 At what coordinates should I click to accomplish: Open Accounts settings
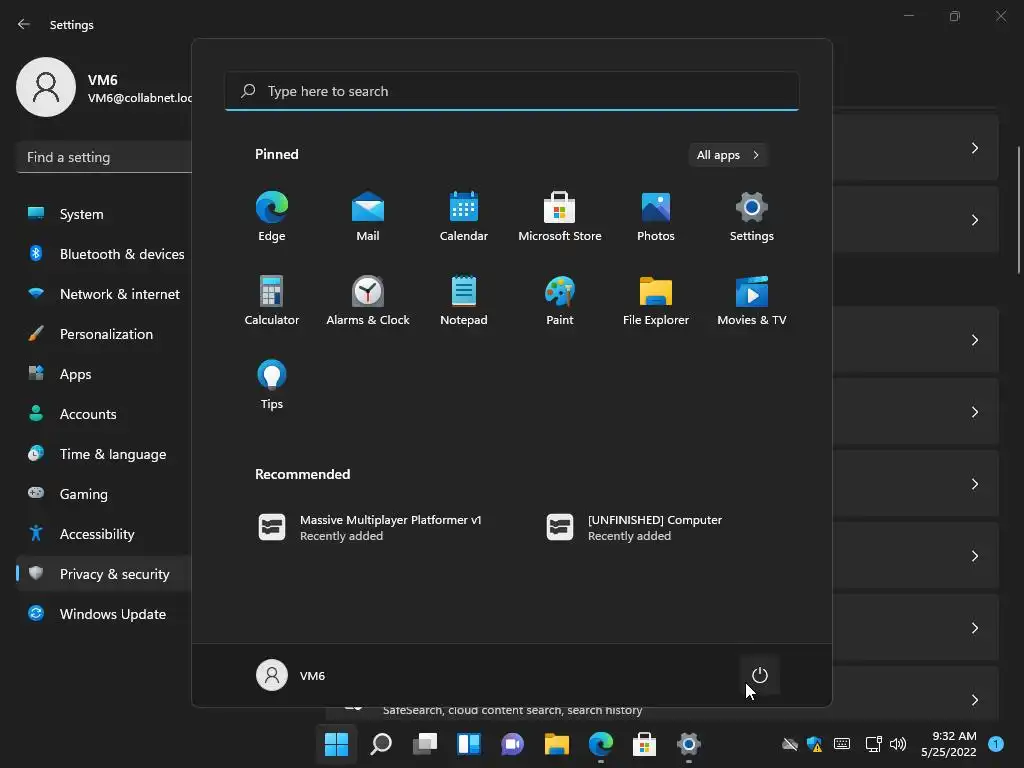coord(104,414)
